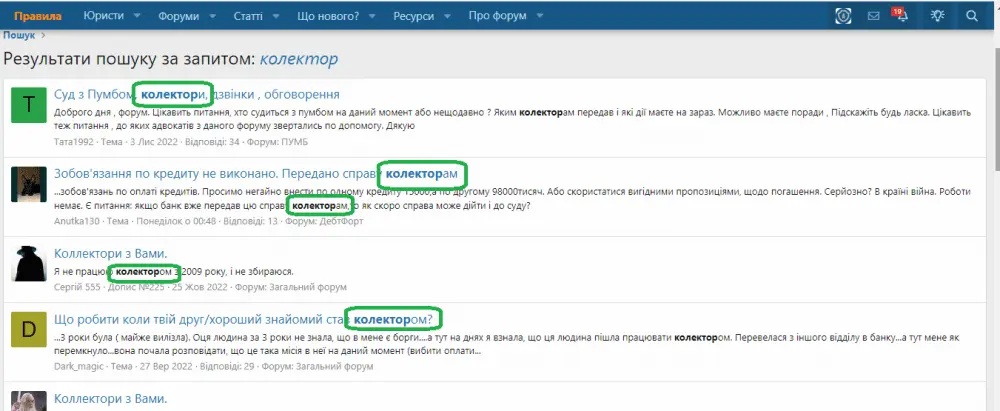Click the lightbulb icon in header
The width and height of the screenshot is (1000, 411).
(x=938, y=16)
